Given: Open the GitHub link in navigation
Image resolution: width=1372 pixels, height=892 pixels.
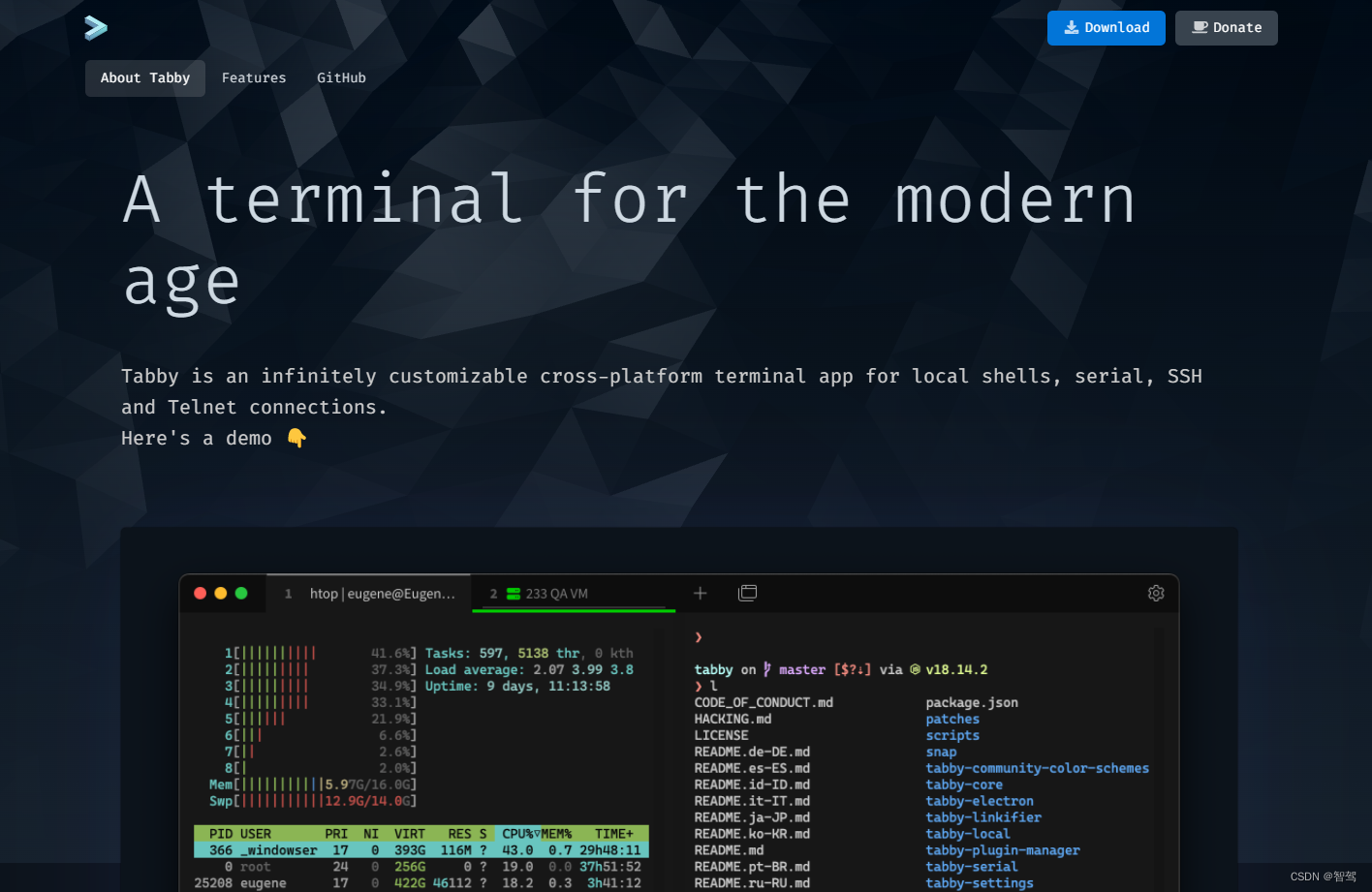Looking at the screenshot, I should click(341, 78).
